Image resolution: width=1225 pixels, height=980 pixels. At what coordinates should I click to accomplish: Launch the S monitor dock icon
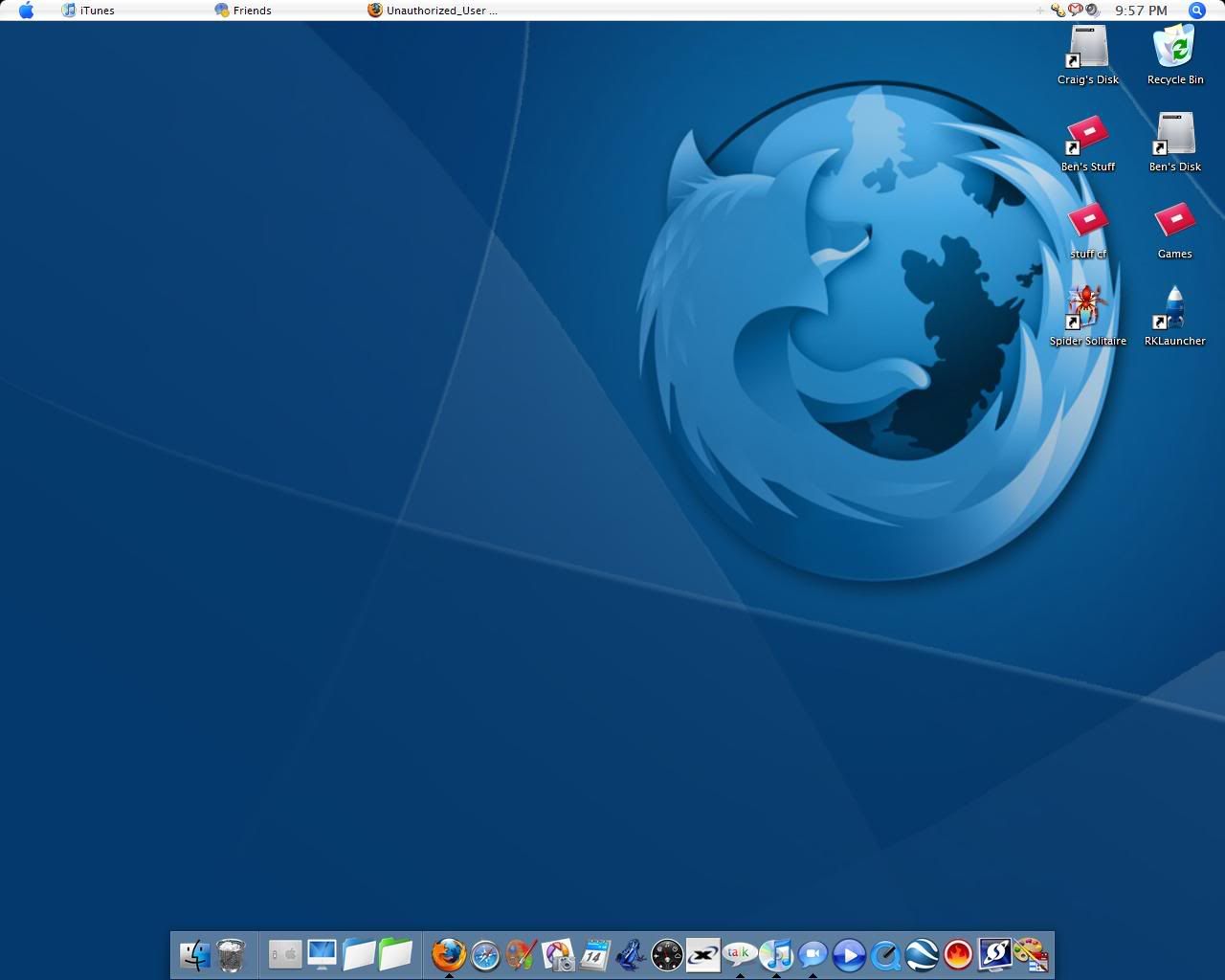tap(995, 954)
